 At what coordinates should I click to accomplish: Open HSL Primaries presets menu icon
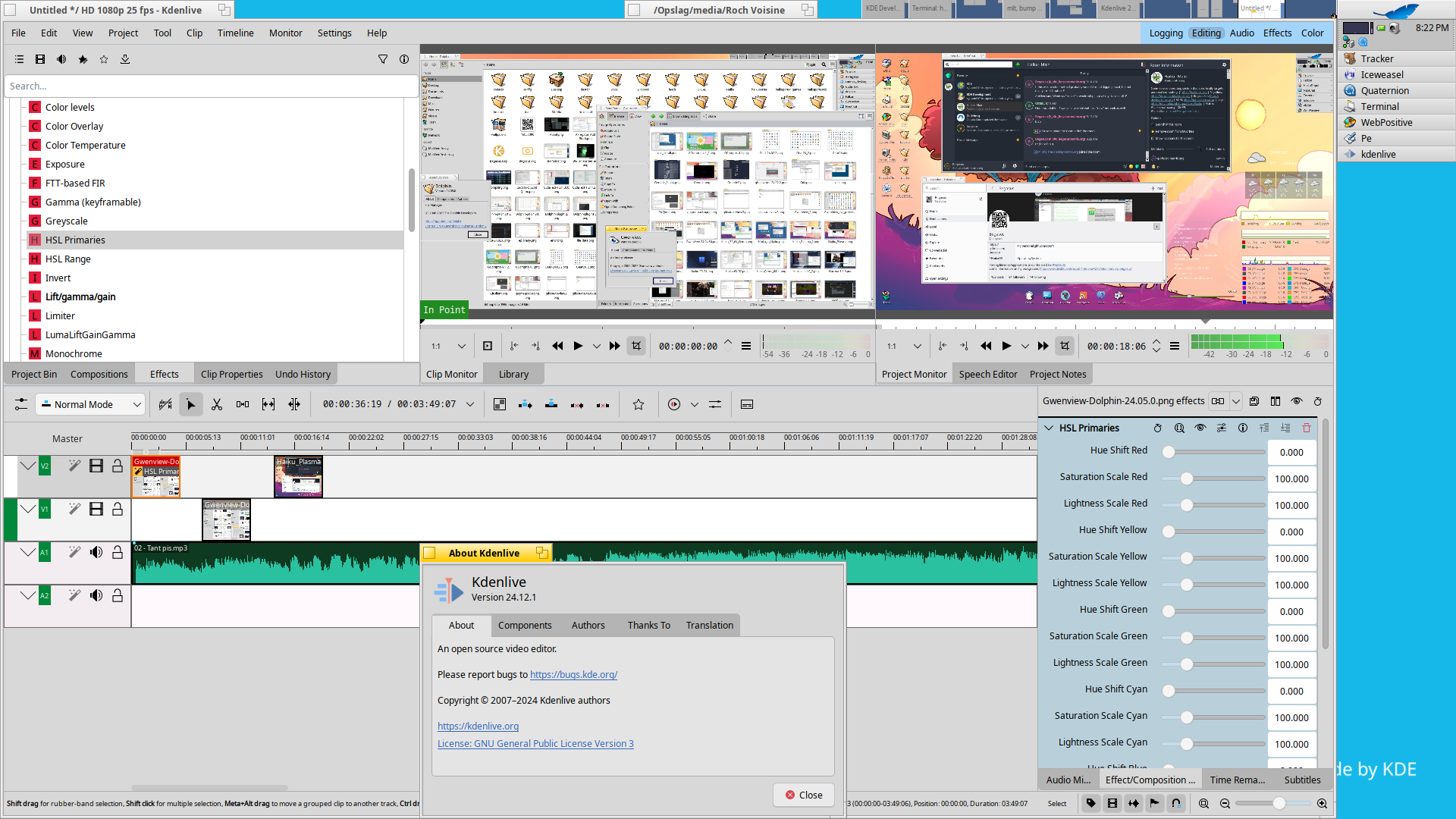coord(1222,428)
